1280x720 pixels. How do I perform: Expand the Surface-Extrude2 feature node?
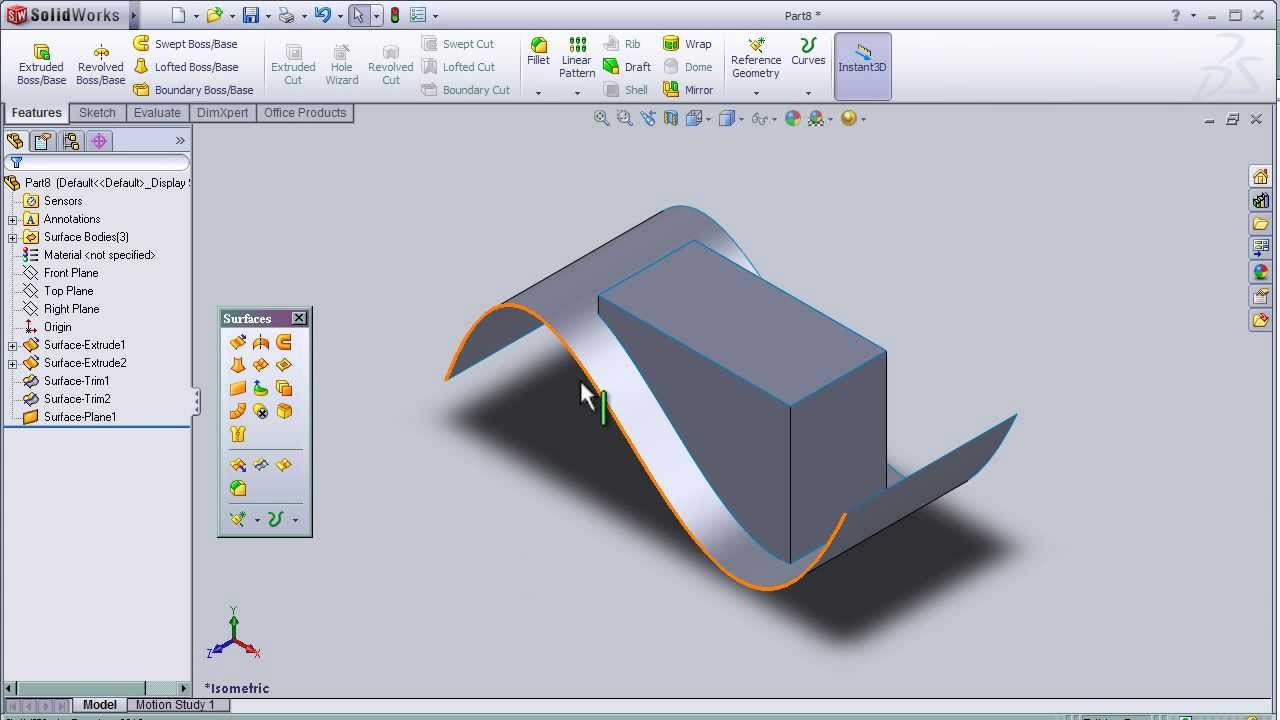pyautogui.click(x=13, y=363)
